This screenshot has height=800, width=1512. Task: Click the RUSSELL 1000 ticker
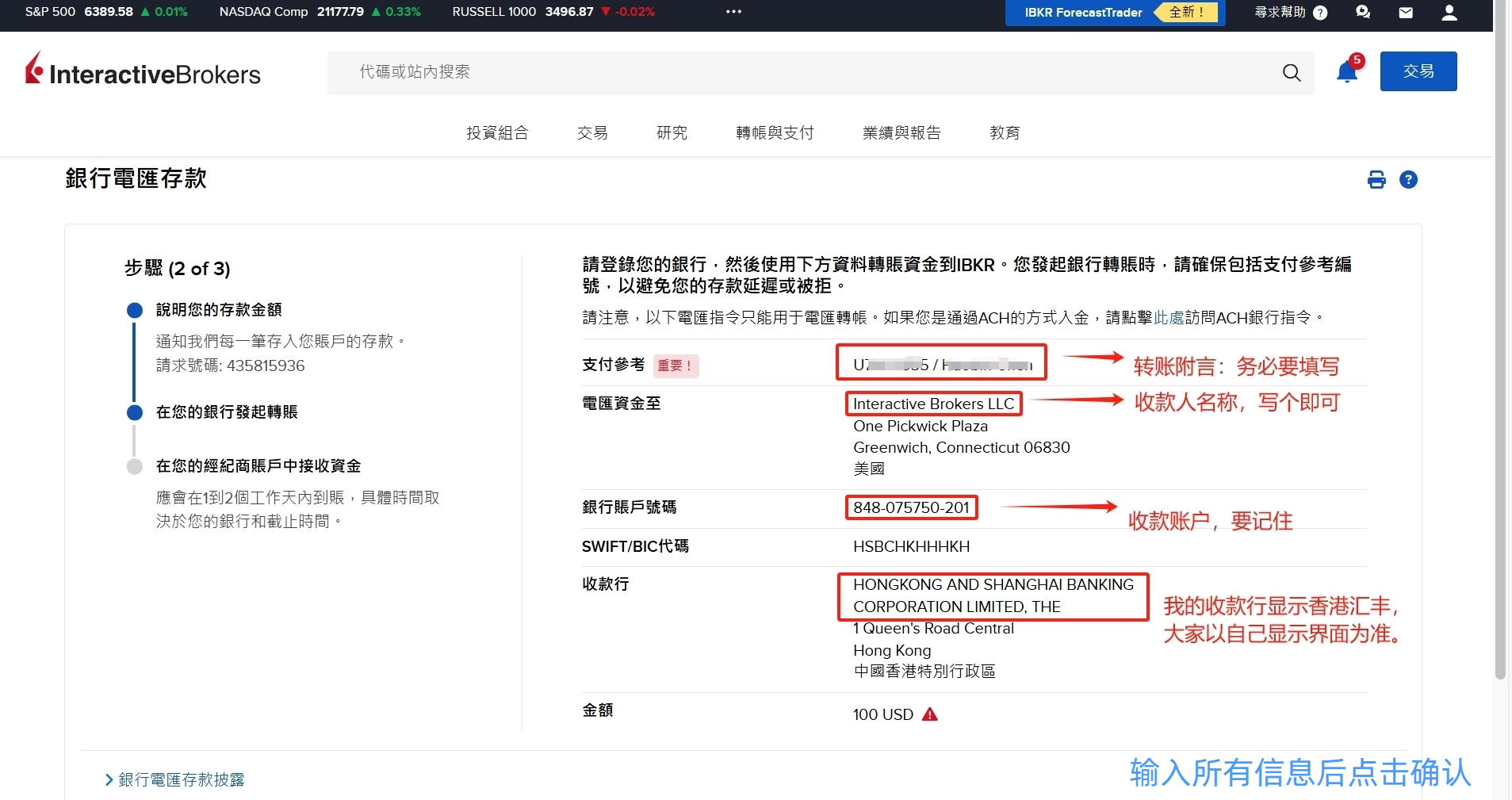pyautogui.click(x=553, y=12)
